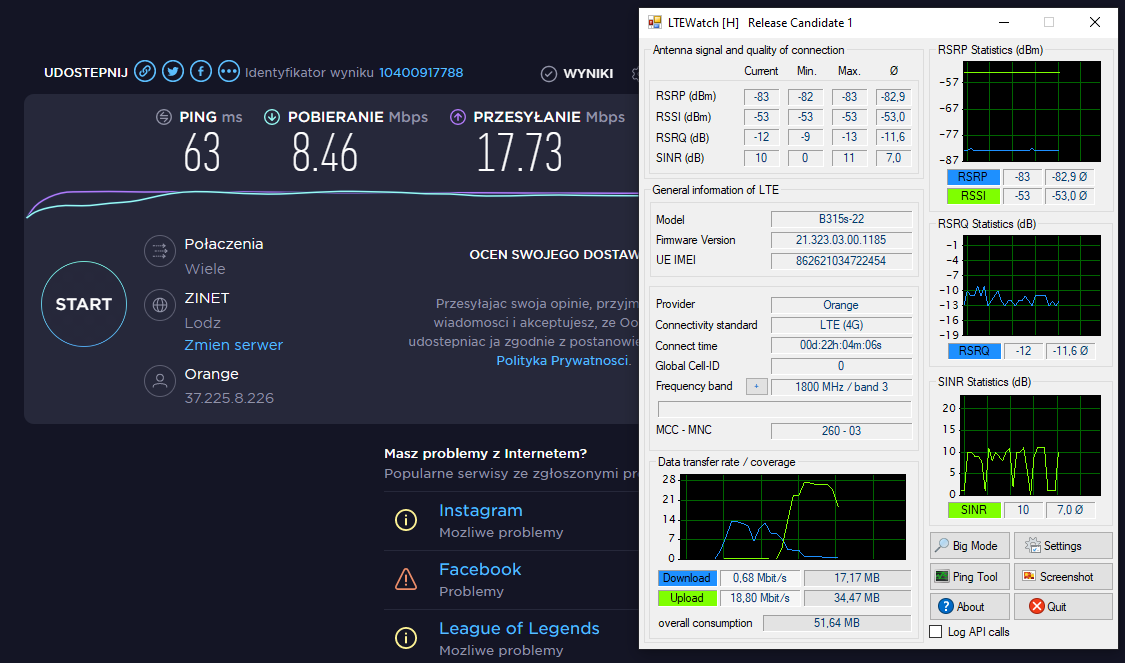Click the RSRQ Statistics graph
Screen dimensions: 1125x663
tap(1030, 286)
